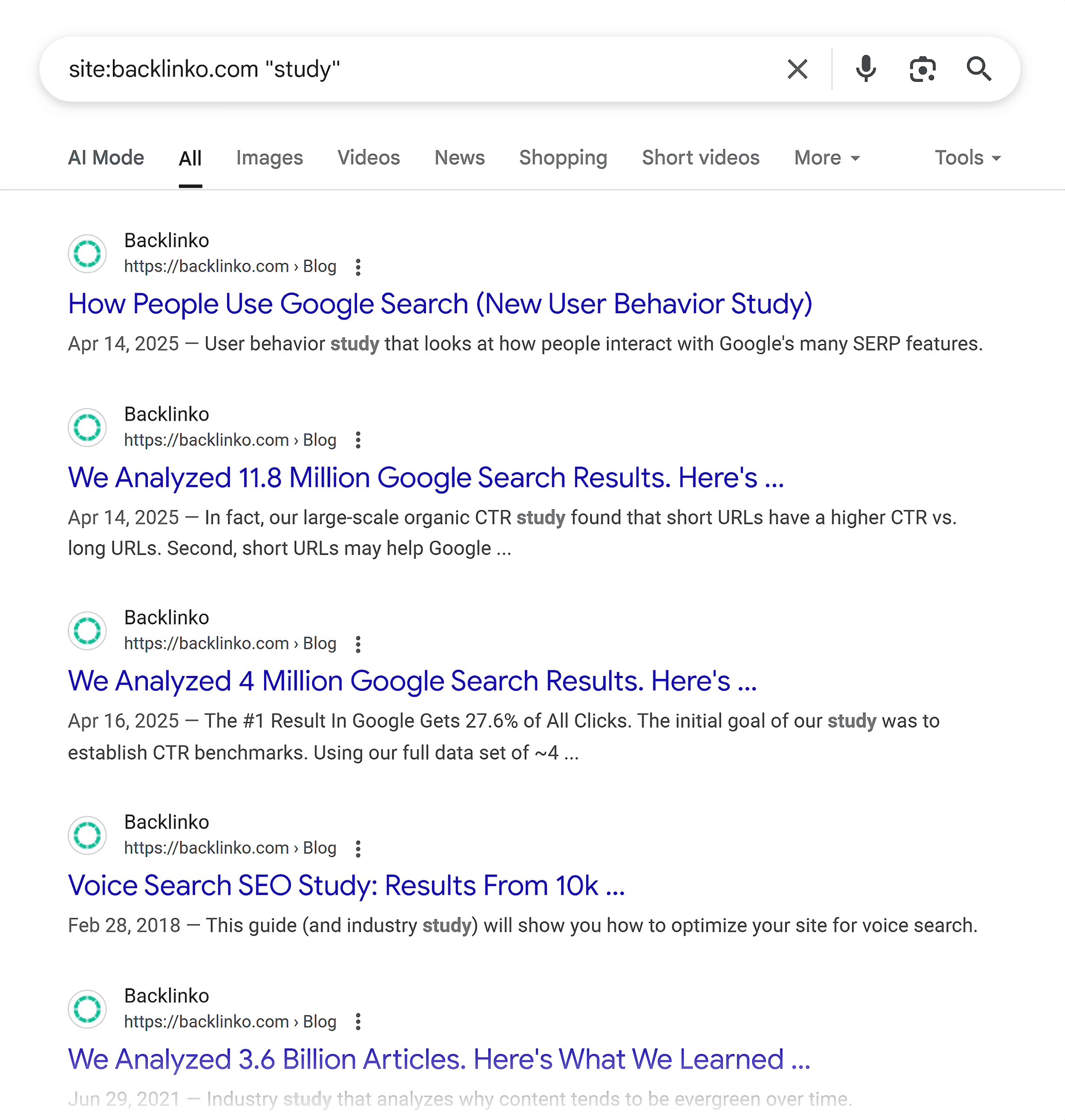Clear the search query with the X icon
The image size is (1065, 1120).
[x=797, y=69]
